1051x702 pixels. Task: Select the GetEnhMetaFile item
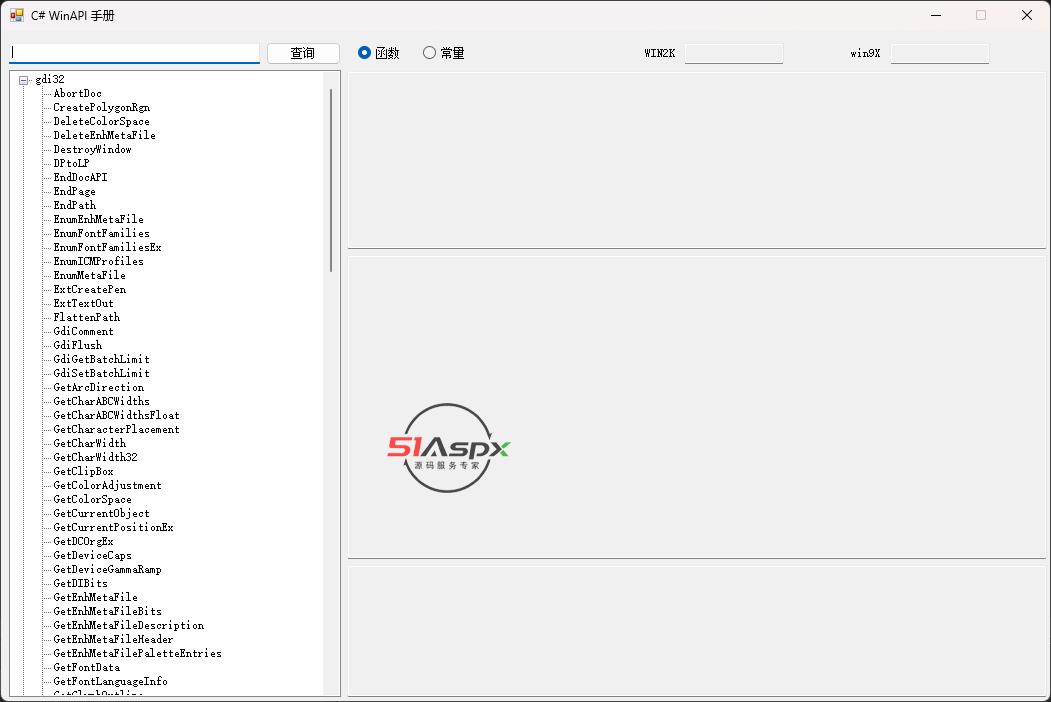(x=95, y=597)
